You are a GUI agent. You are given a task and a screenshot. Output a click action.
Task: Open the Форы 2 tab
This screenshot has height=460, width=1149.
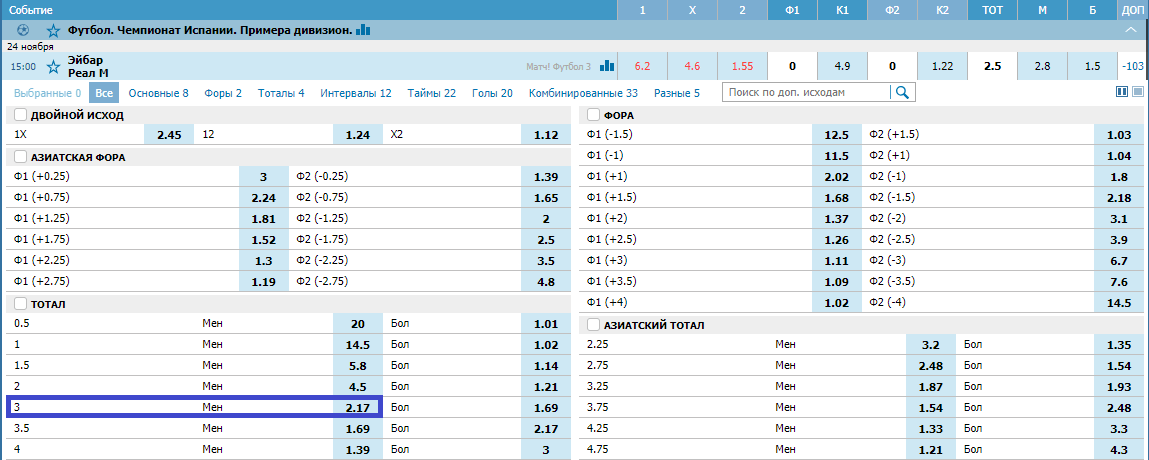pyautogui.click(x=223, y=93)
